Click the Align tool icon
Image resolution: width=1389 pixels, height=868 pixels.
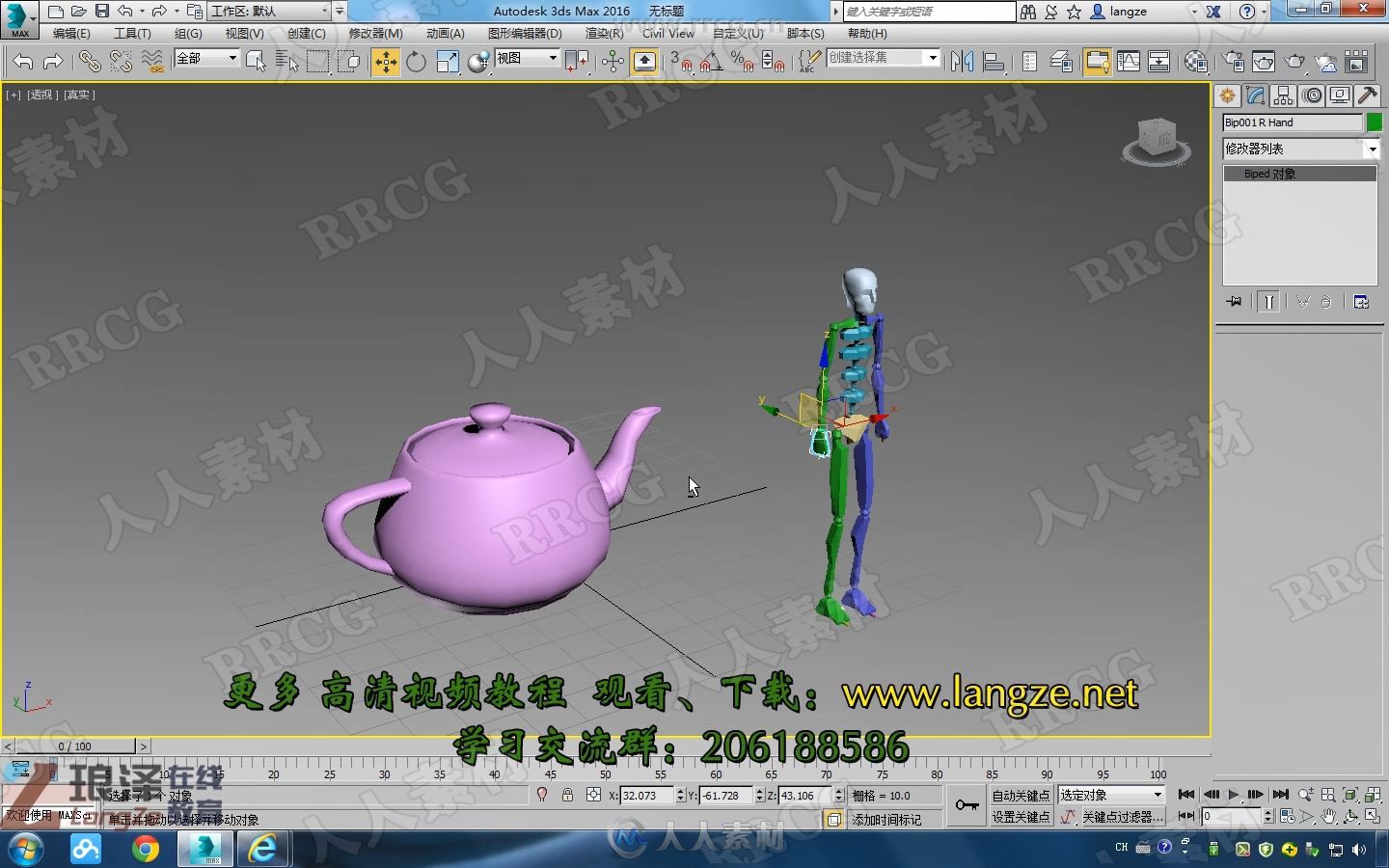point(993,62)
